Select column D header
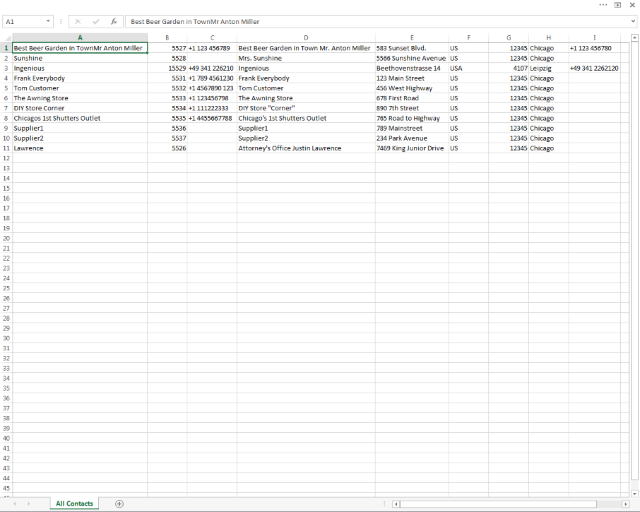This screenshot has width=640, height=512. [x=306, y=38]
